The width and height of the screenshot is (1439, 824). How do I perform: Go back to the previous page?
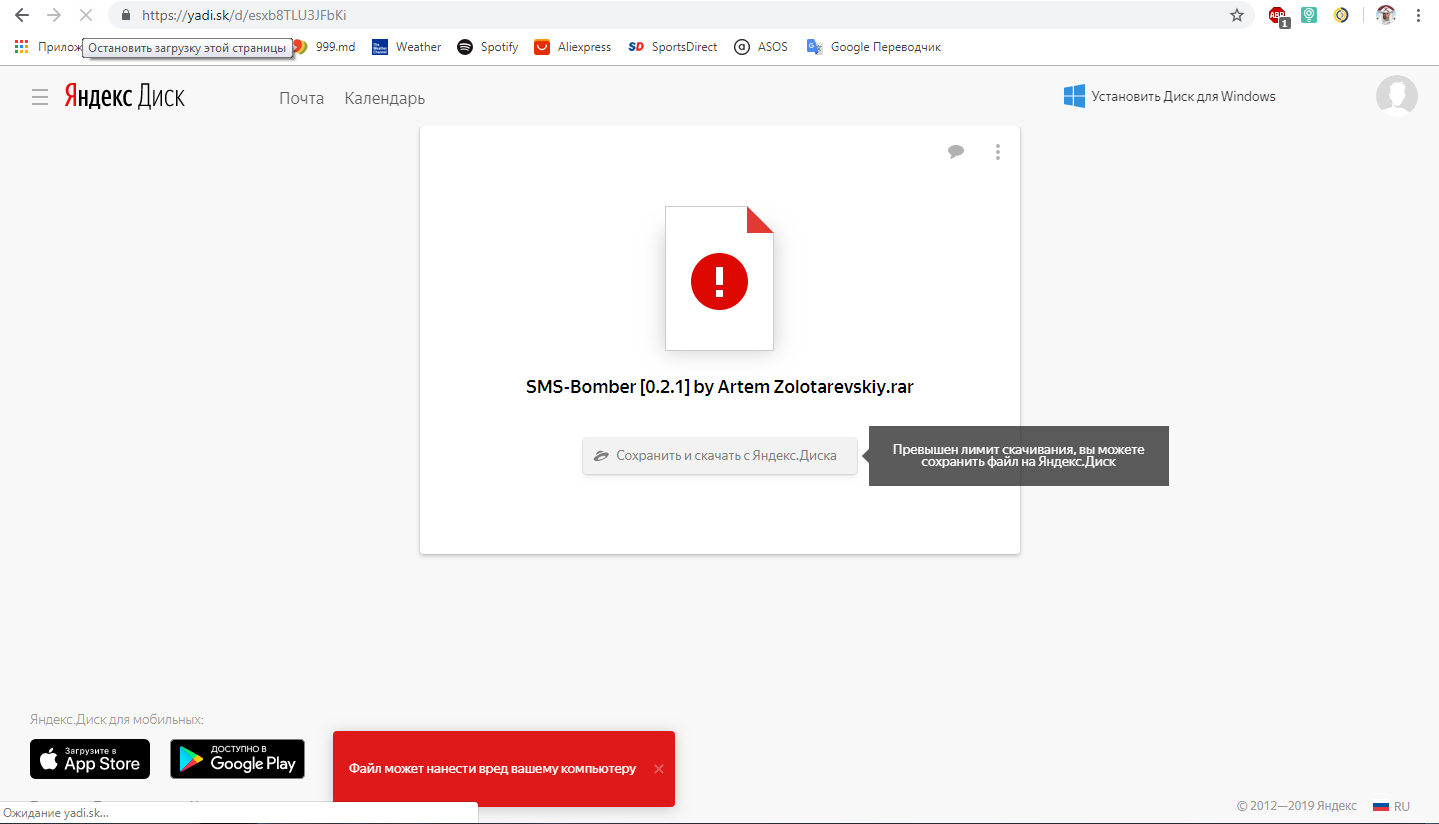pyautogui.click(x=22, y=15)
